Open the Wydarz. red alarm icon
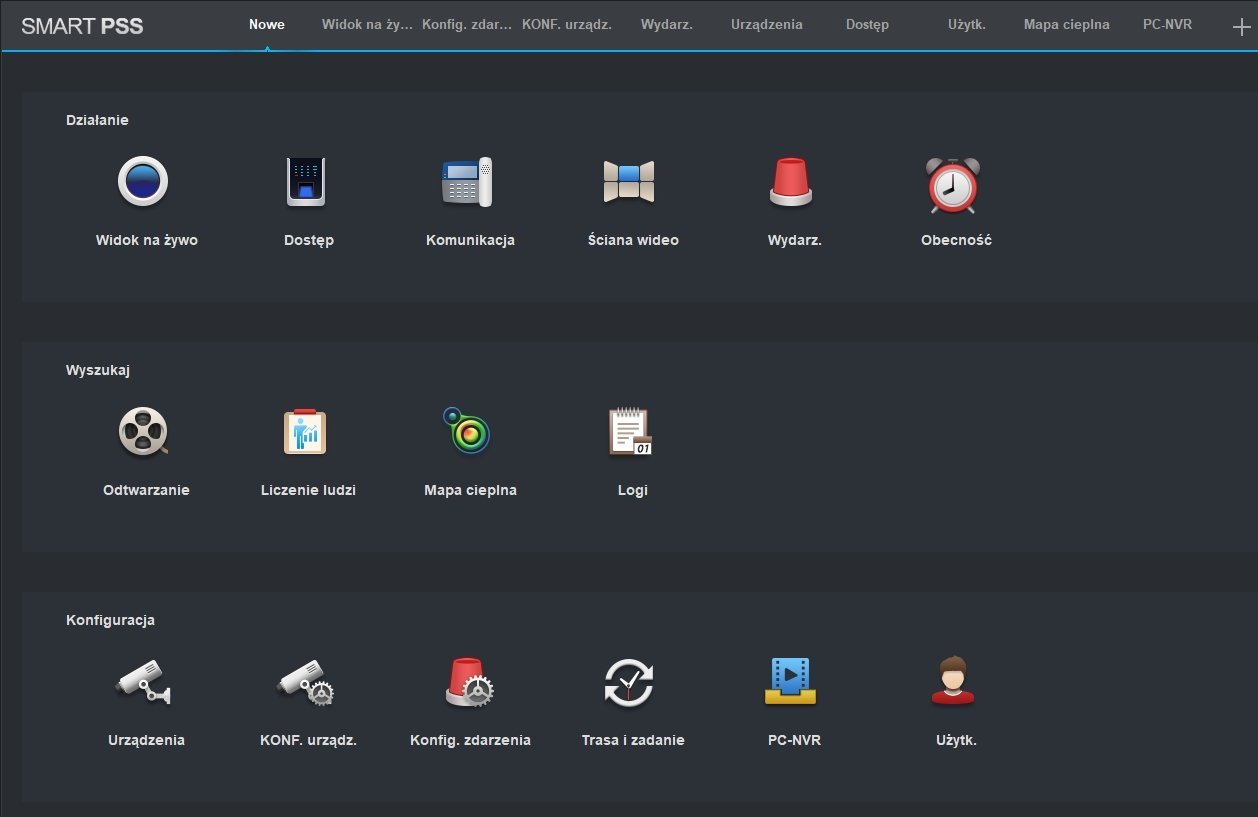Screen dimensions: 1258x817 click(x=791, y=182)
